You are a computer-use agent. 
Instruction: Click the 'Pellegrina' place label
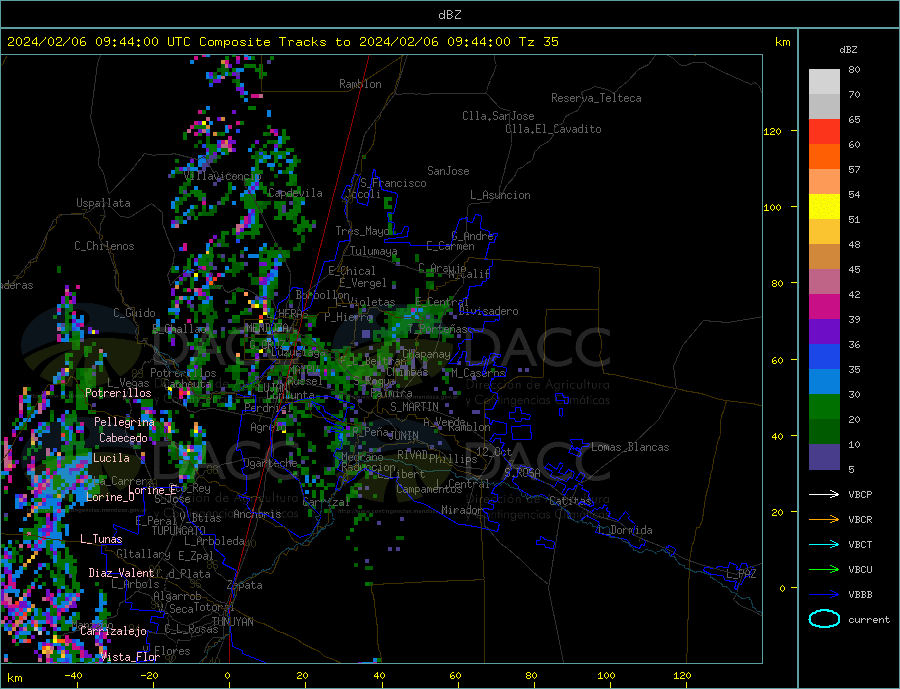point(125,422)
